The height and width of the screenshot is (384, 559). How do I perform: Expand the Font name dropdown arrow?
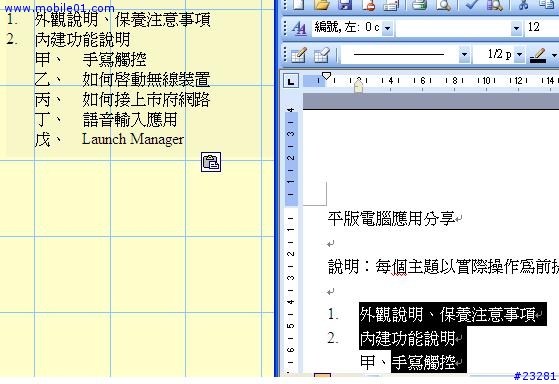tap(516, 27)
